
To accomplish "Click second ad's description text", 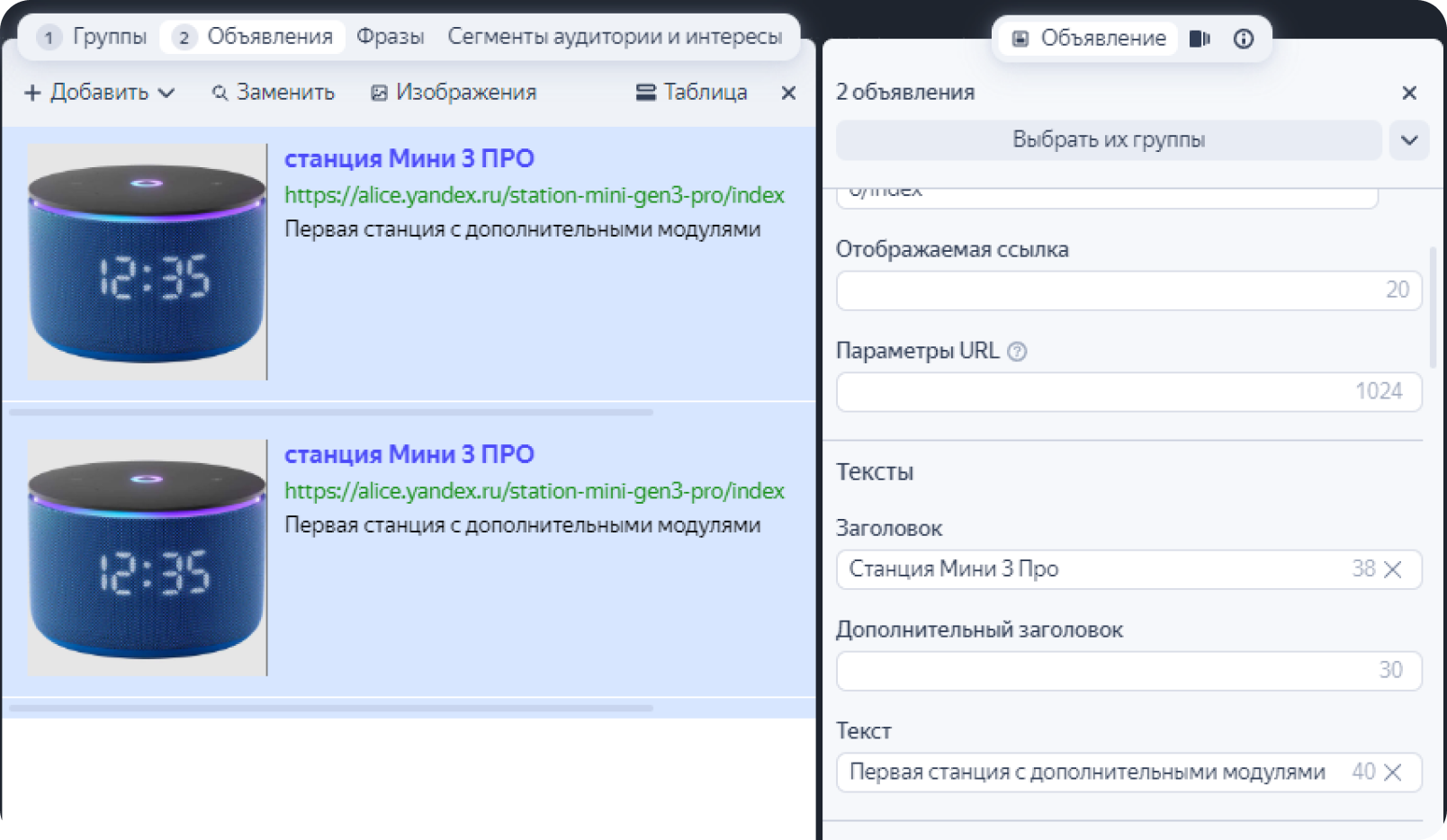I will pyautogui.click(x=523, y=525).
